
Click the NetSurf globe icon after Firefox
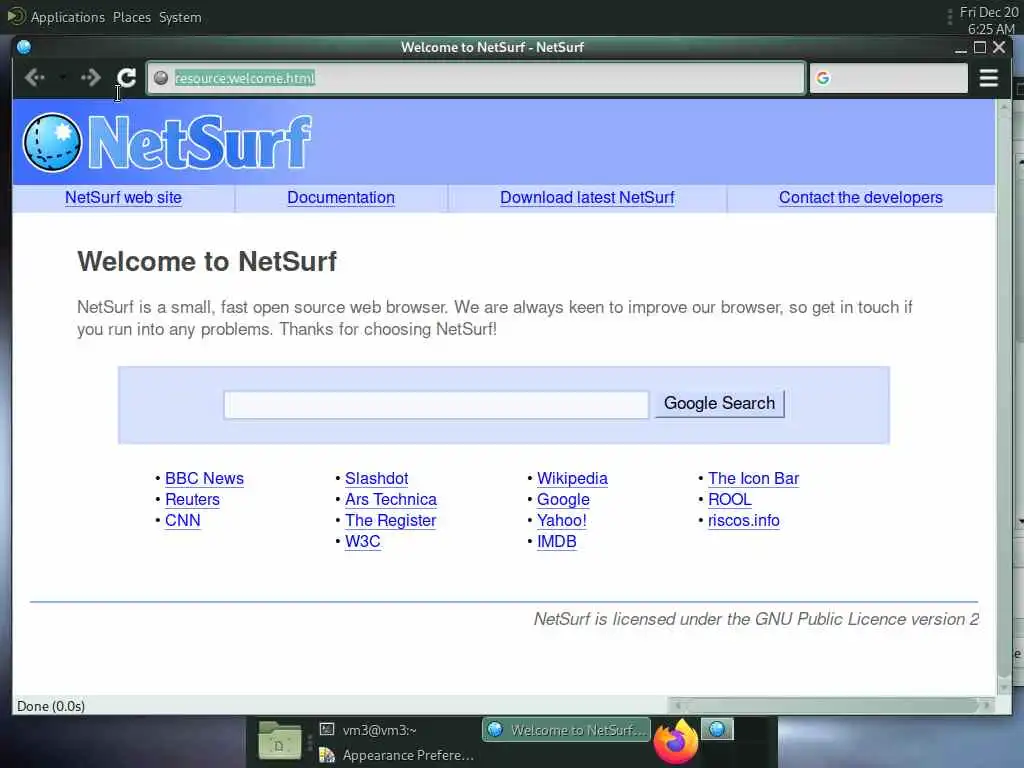click(x=717, y=729)
